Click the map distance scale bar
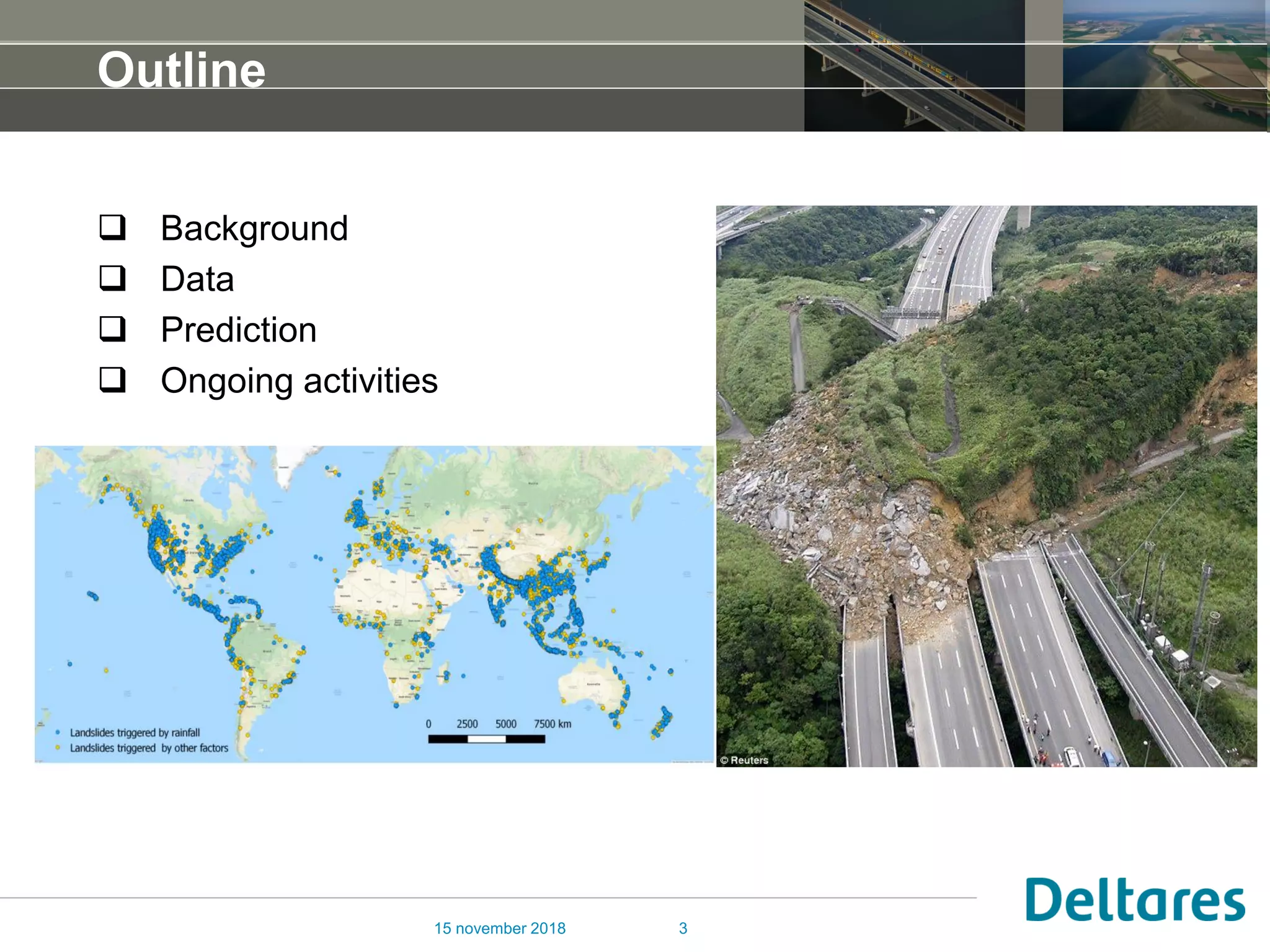This screenshot has width=1270, height=952. click(486, 739)
